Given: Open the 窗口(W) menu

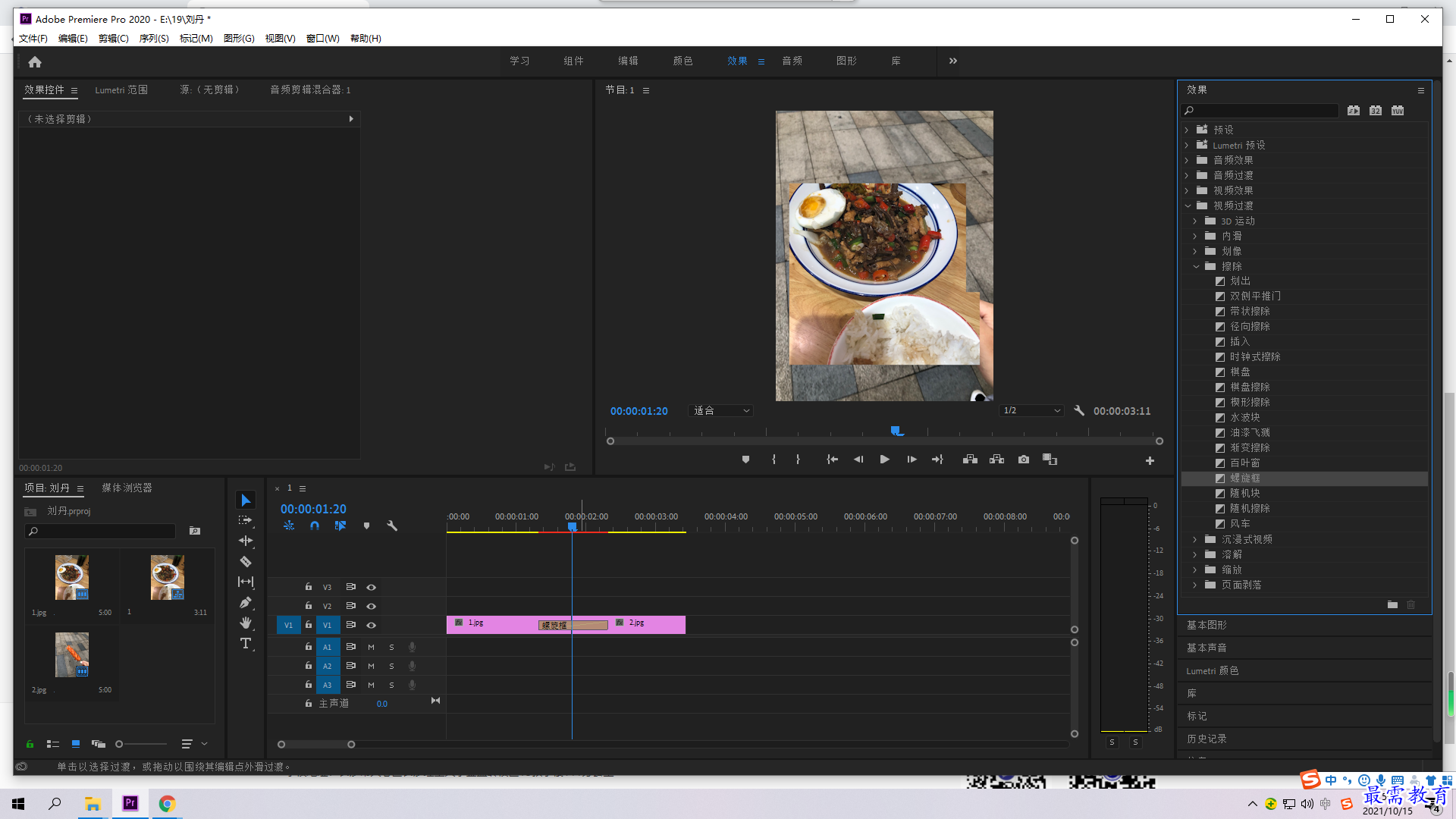Looking at the screenshot, I should point(323,39).
